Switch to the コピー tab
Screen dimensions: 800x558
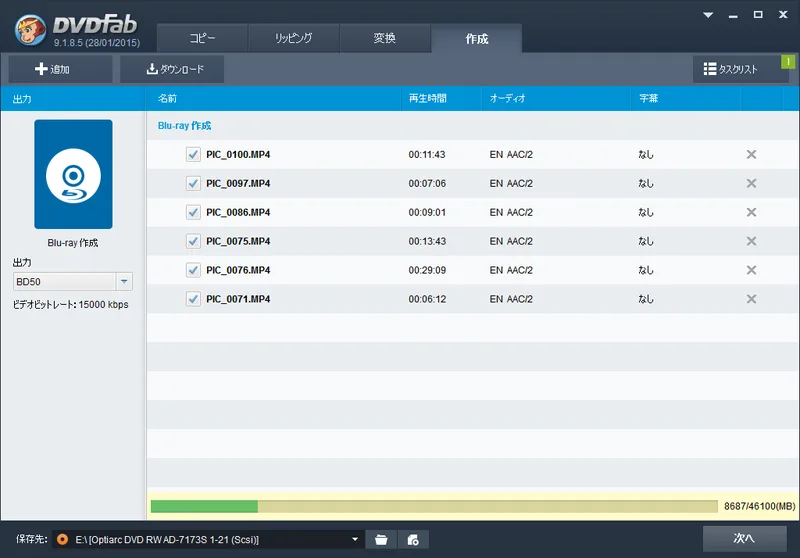coord(203,38)
